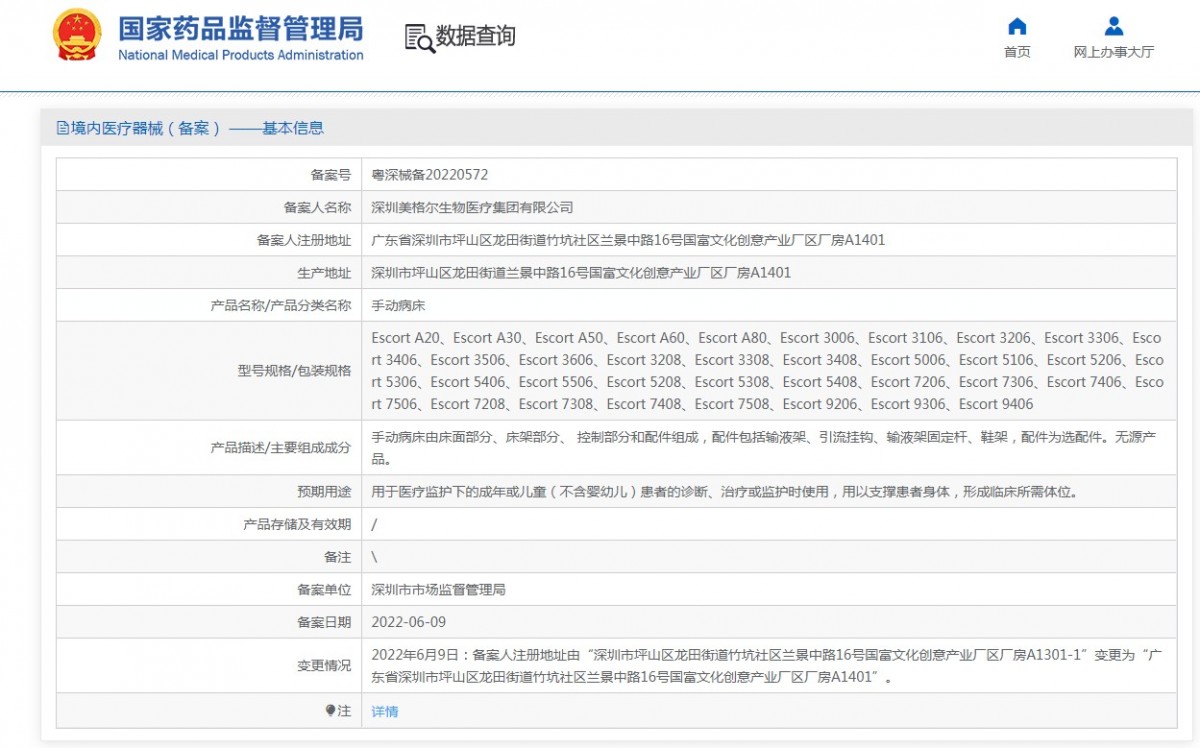1200x748 pixels.
Task: Click the 备案日期 label
Action: 324,622
